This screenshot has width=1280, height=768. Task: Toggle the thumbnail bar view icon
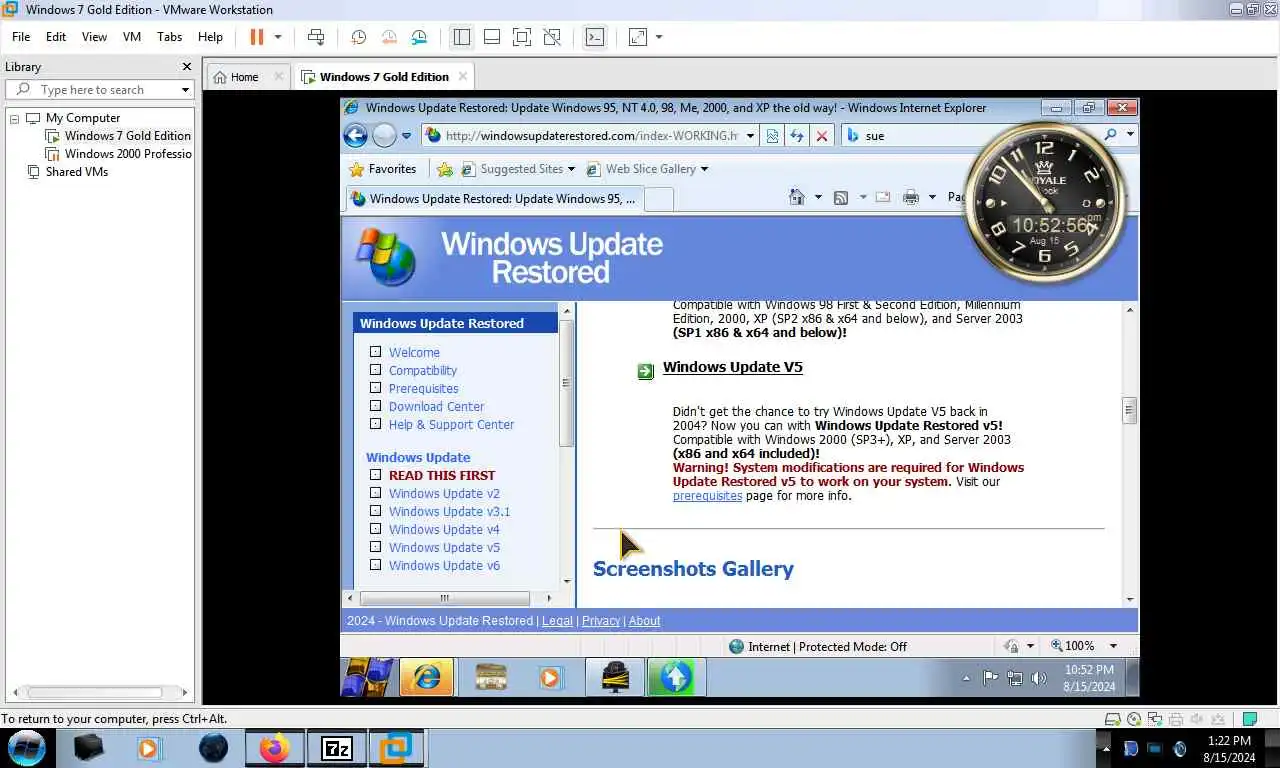[491, 37]
